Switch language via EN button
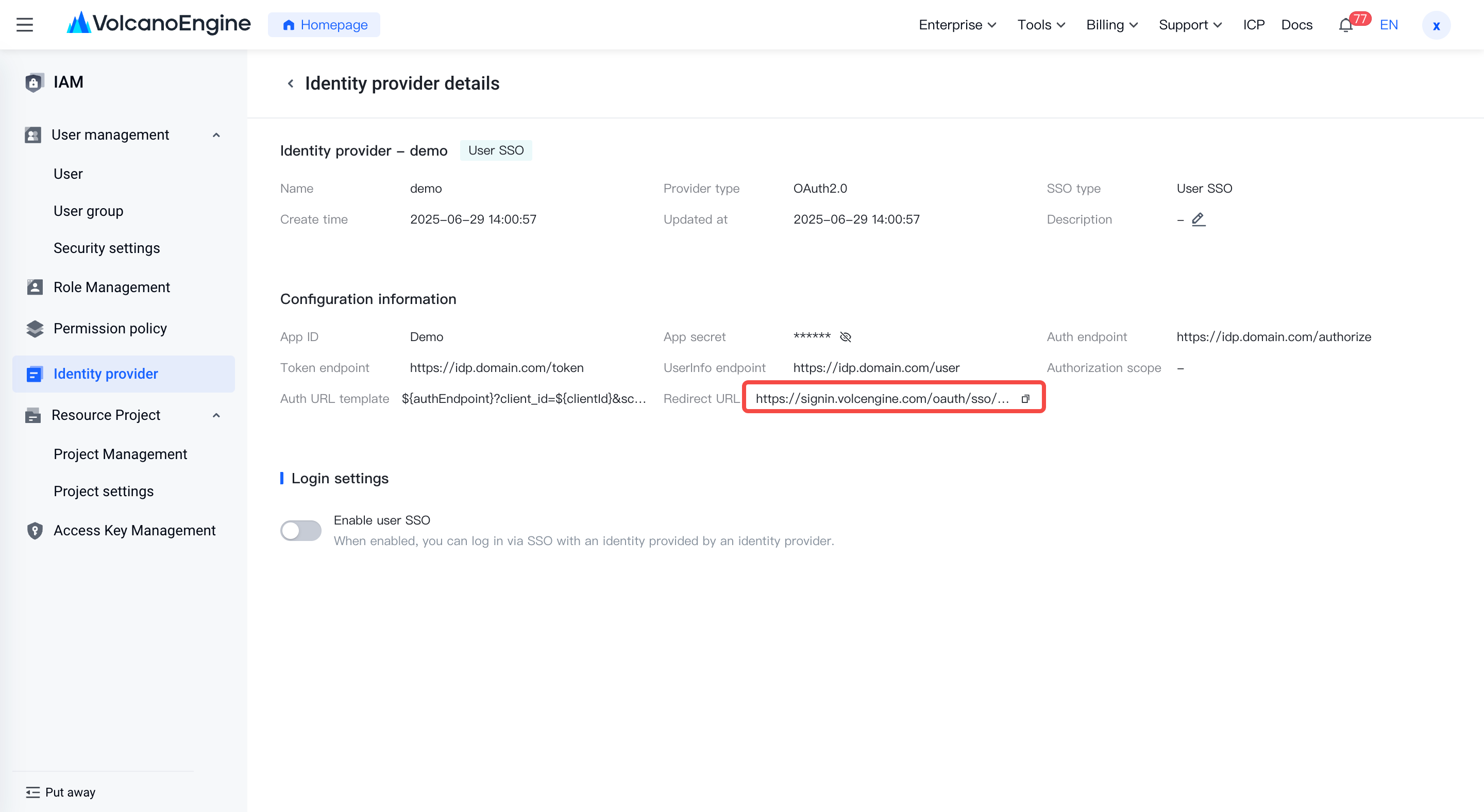Image resolution: width=1484 pixels, height=812 pixels. (x=1388, y=25)
